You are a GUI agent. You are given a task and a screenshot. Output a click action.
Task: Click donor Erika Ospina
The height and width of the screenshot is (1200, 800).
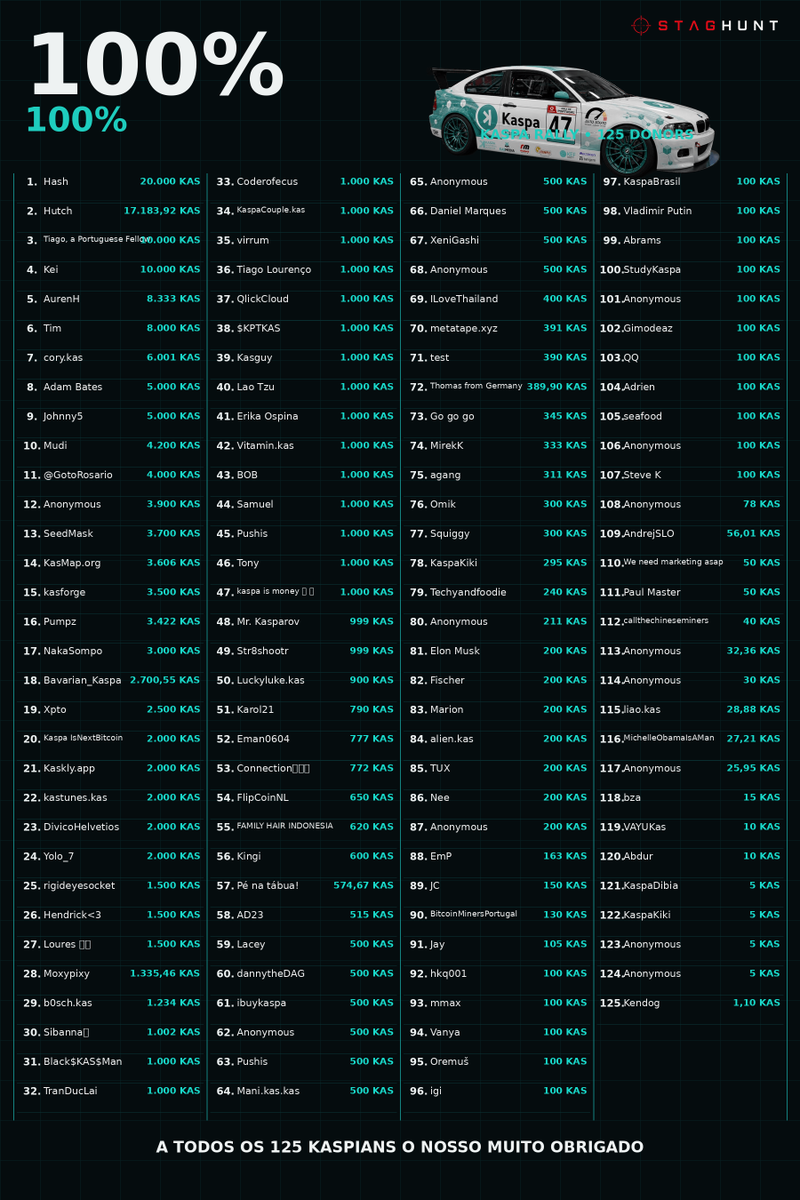(x=267, y=416)
